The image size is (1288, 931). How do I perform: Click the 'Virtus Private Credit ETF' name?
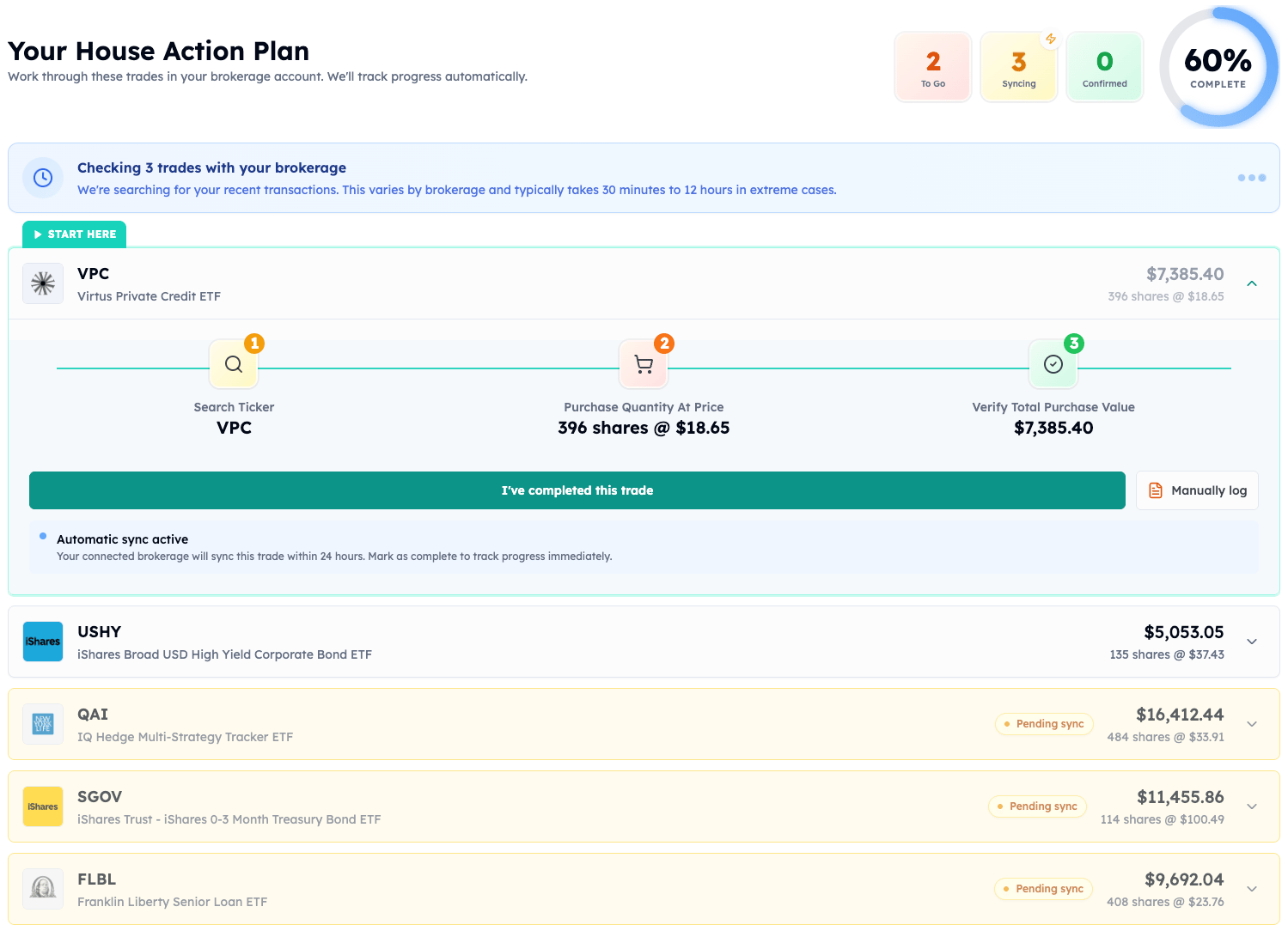pos(149,296)
